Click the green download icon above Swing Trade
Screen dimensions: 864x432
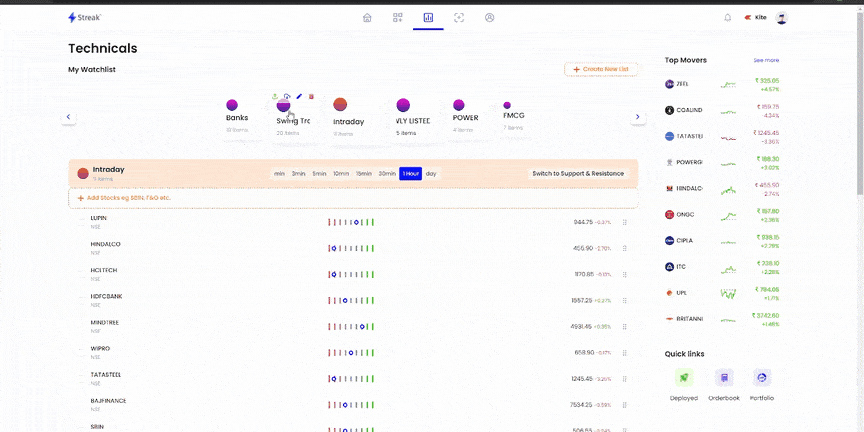tap(275, 96)
